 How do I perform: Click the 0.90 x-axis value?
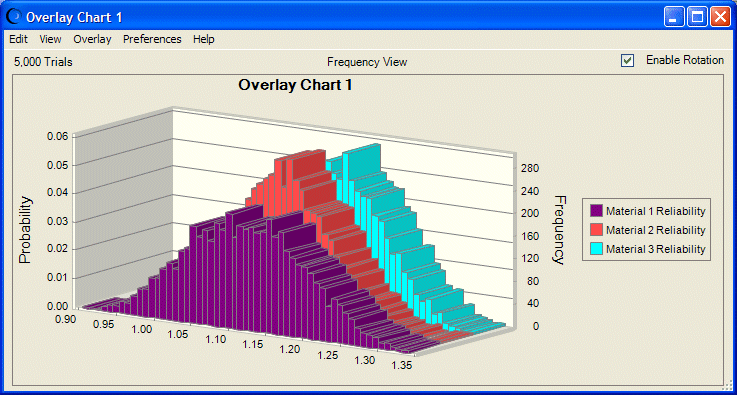pos(65,319)
